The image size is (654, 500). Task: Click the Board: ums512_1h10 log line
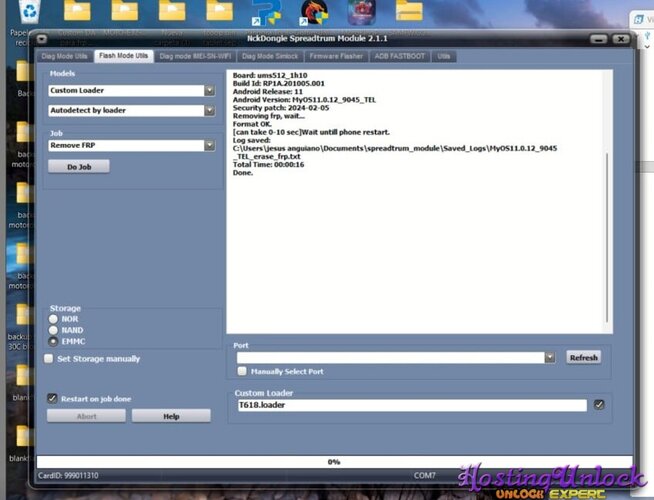(x=270, y=75)
